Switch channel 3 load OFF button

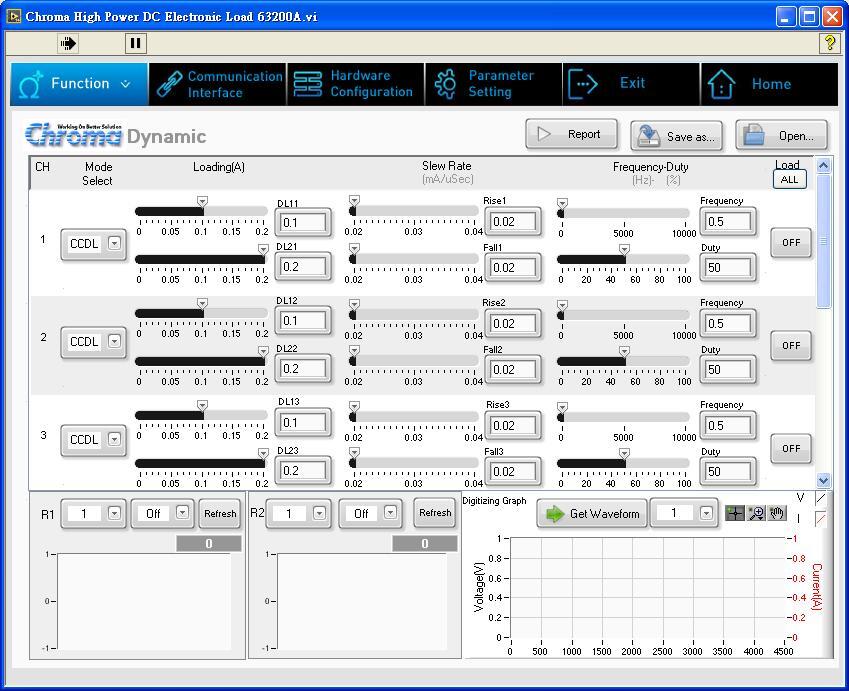[x=791, y=448]
